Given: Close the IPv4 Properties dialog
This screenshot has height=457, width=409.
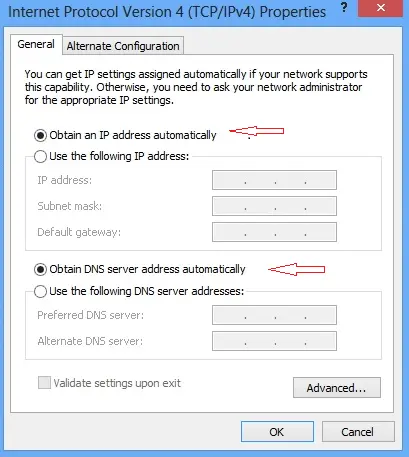Looking at the screenshot, I should [380, 8].
